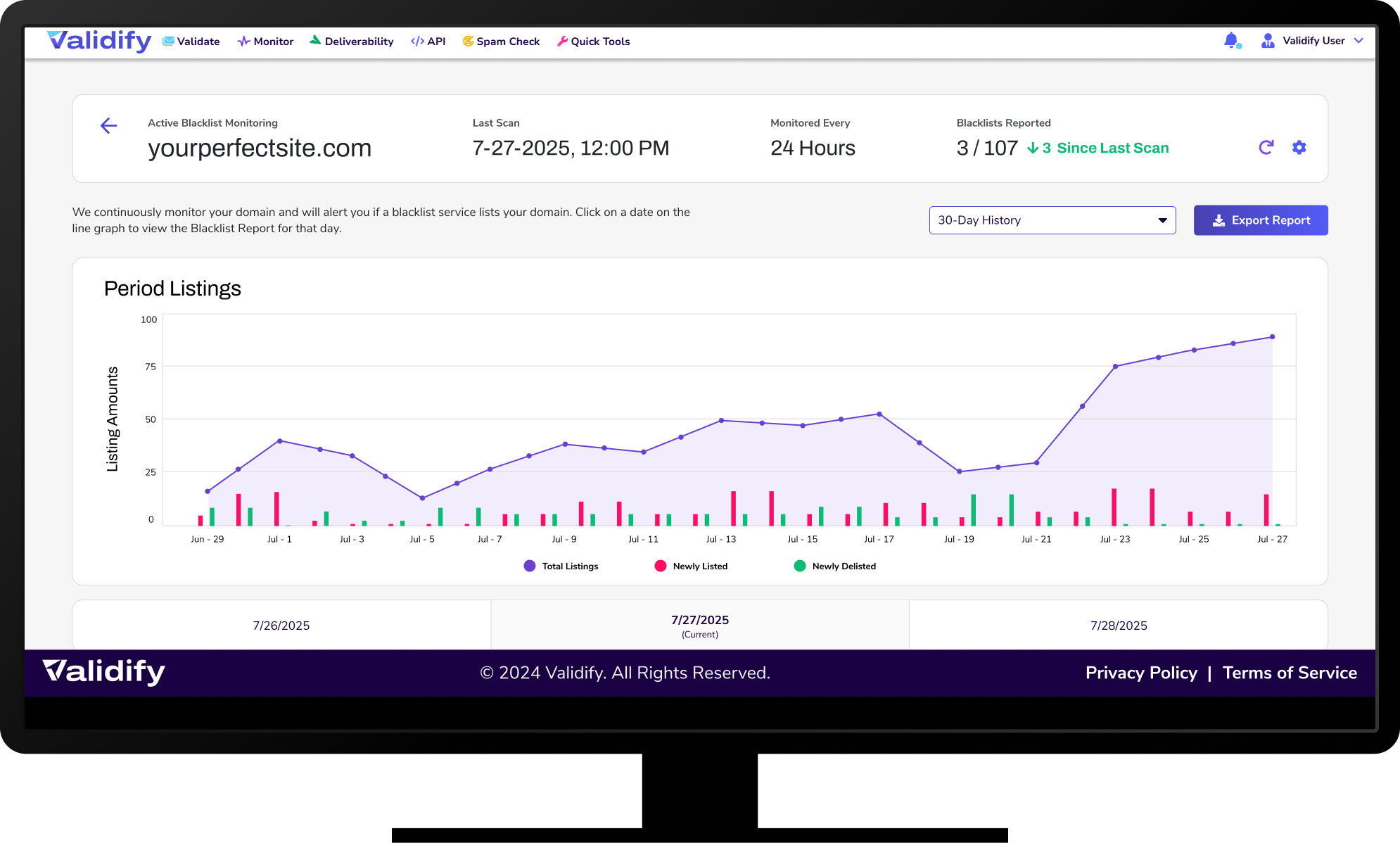Screen dimensions: 1400x843
Task: Switch to the 7/26/2025 date tab
Action: pyautogui.click(x=281, y=626)
